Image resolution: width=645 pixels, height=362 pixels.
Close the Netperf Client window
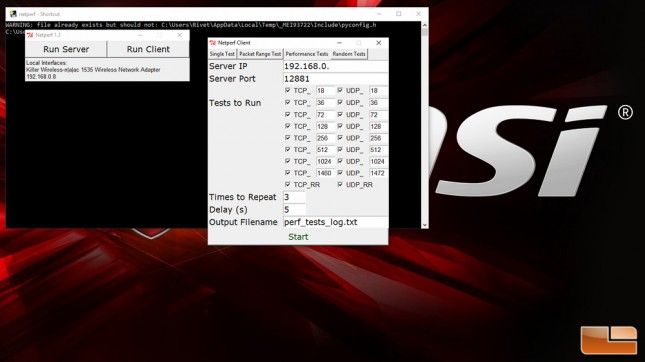(x=378, y=43)
